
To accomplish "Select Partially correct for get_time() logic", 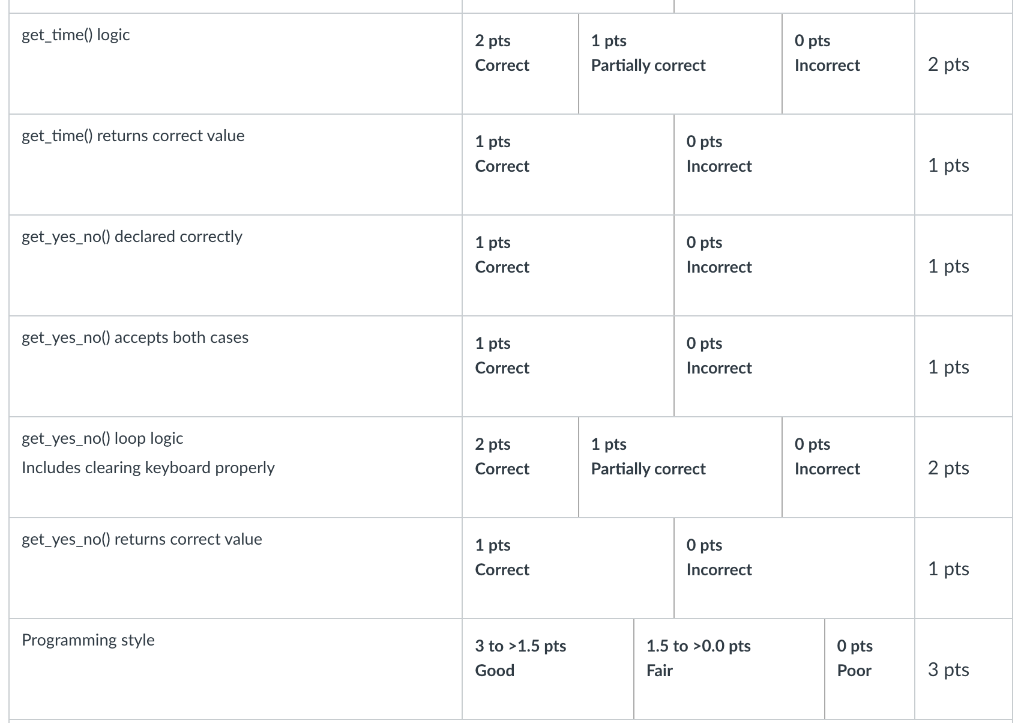I will click(x=648, y=54).
